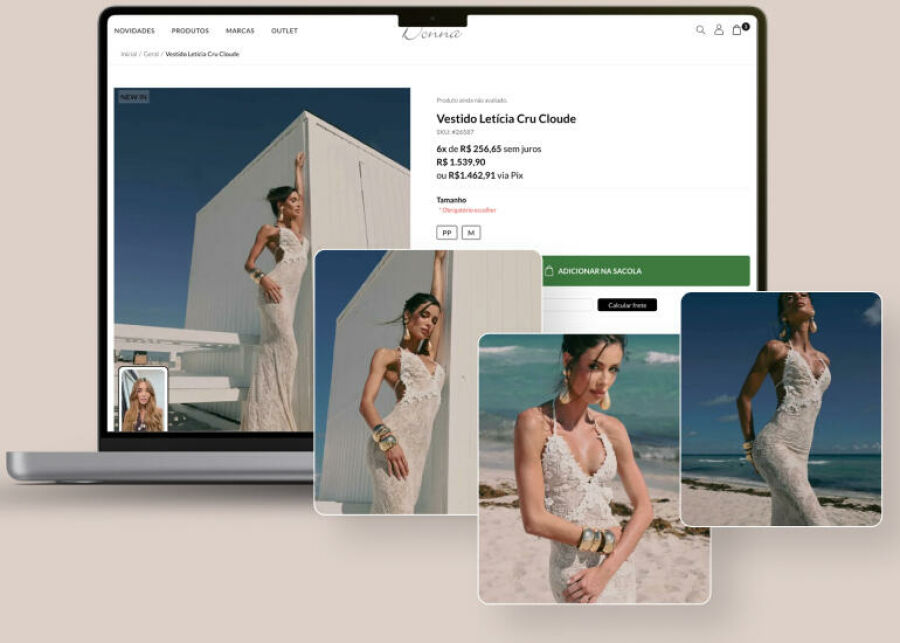
Task: Open the MARCAS menu
Action: point(241,31)
